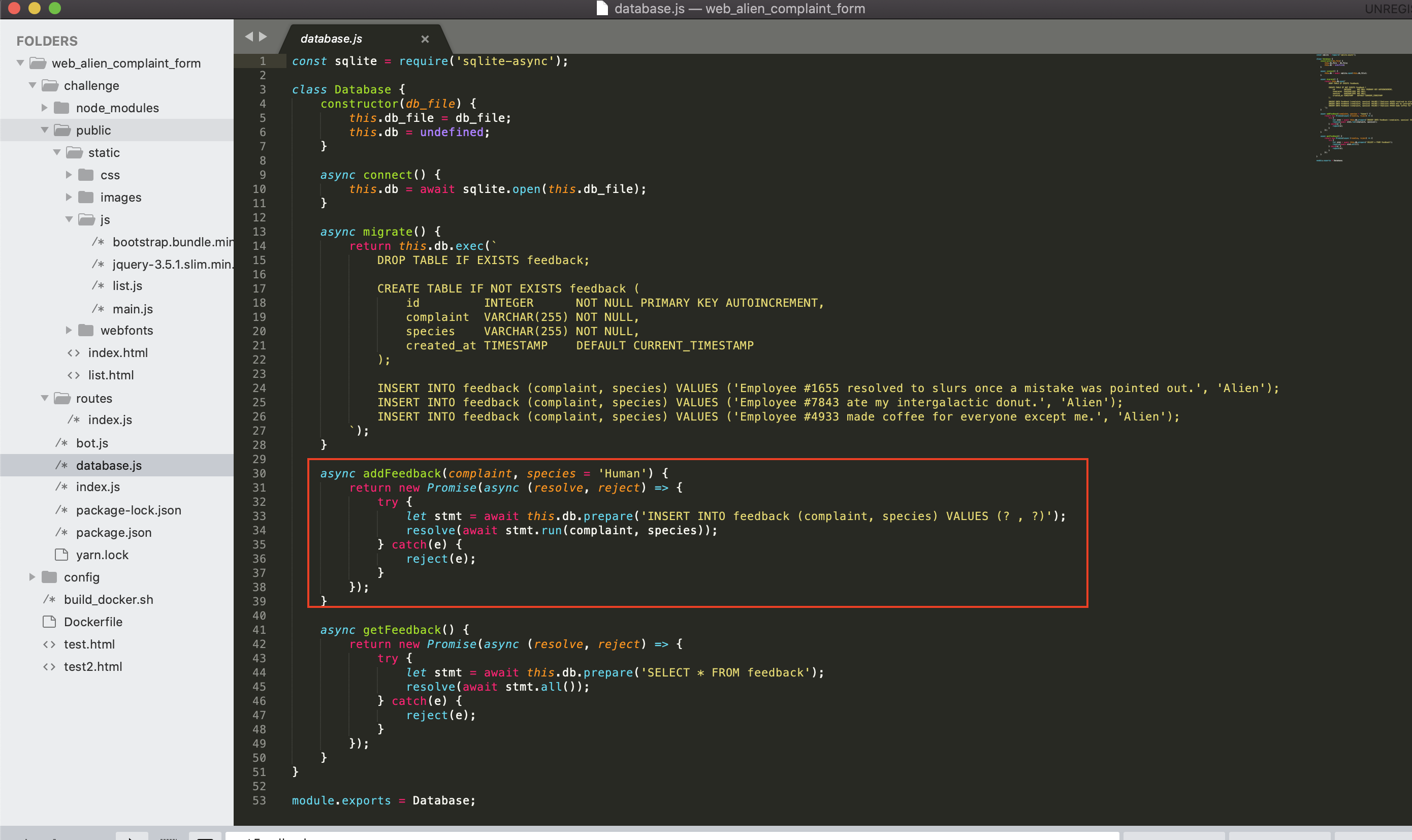Select the navigate back arrow icon
Image resolution: width=1412 pixels, height=840 pixels.
250,37
